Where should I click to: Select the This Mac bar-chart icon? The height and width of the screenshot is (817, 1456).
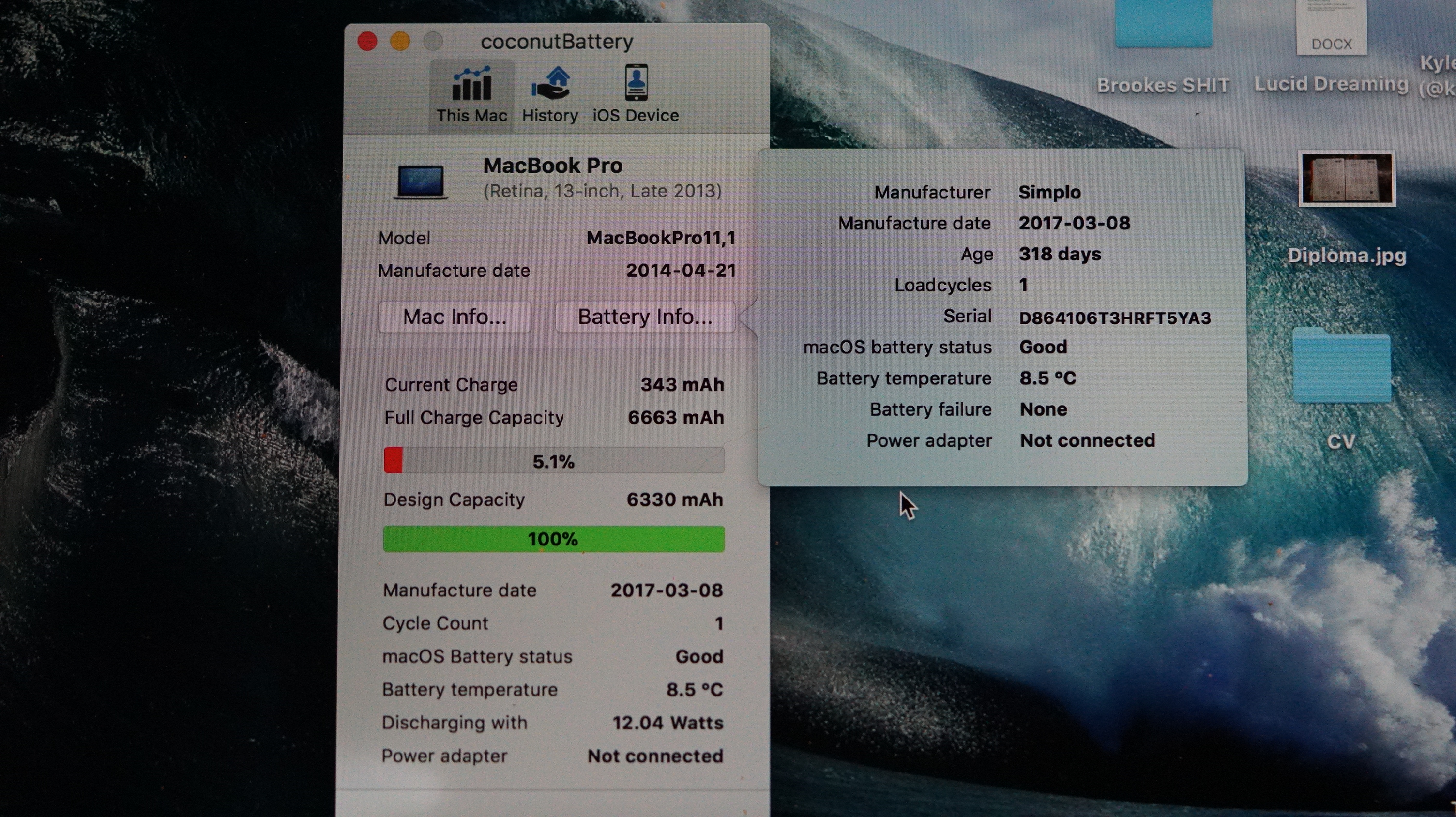point(471,84)
